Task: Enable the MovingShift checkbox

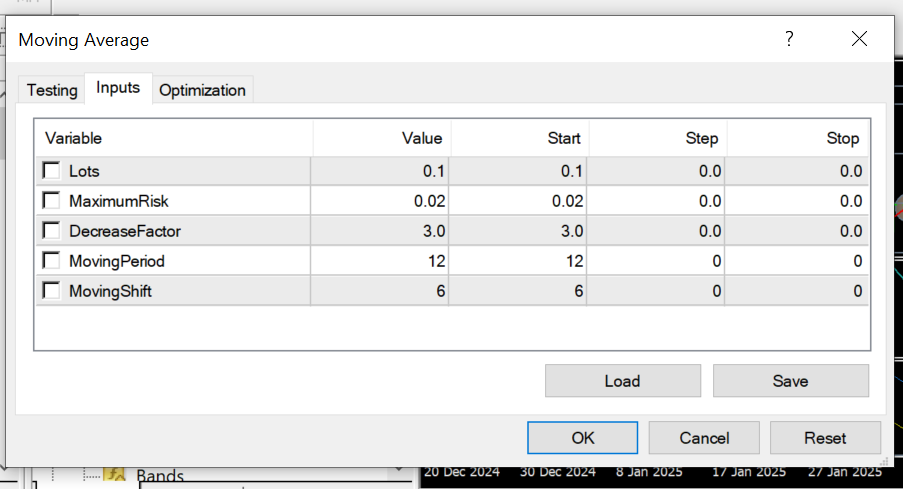Action: coord(51,290)
